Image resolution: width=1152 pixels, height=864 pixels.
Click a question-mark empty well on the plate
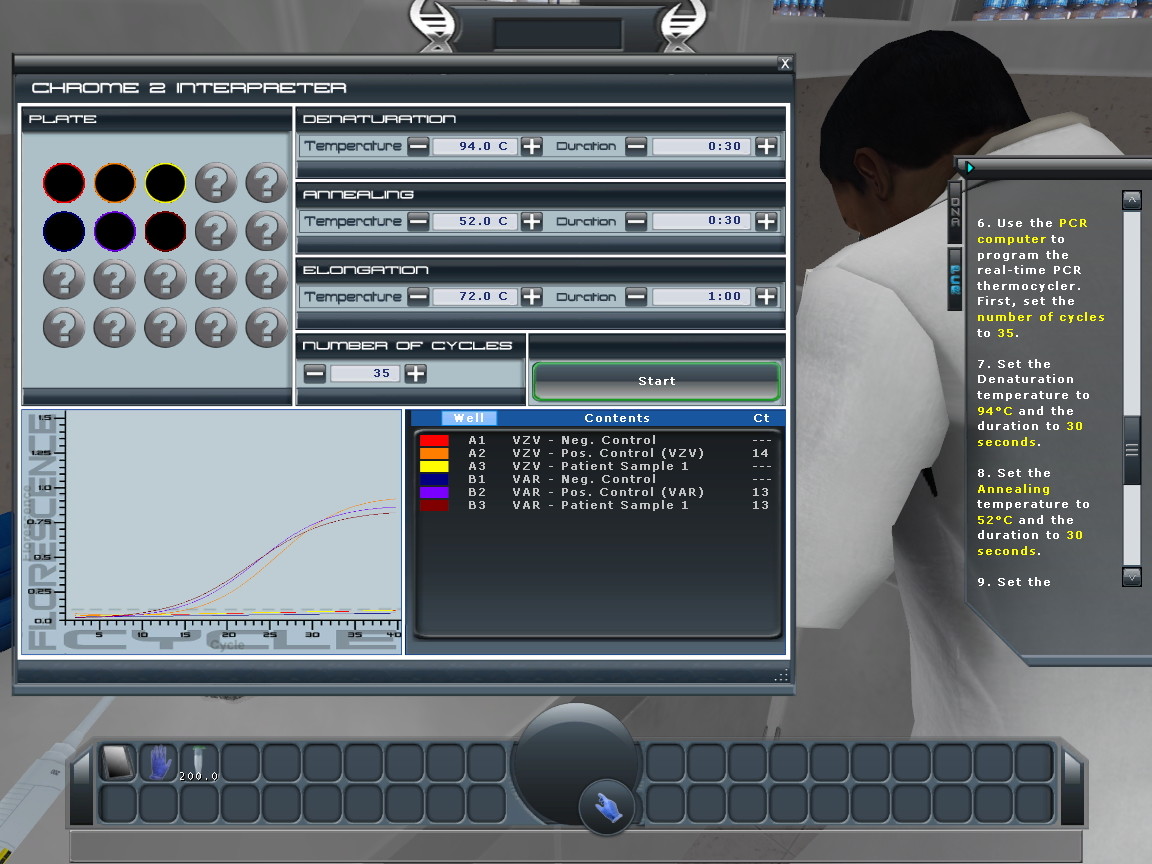click(216, 183)
